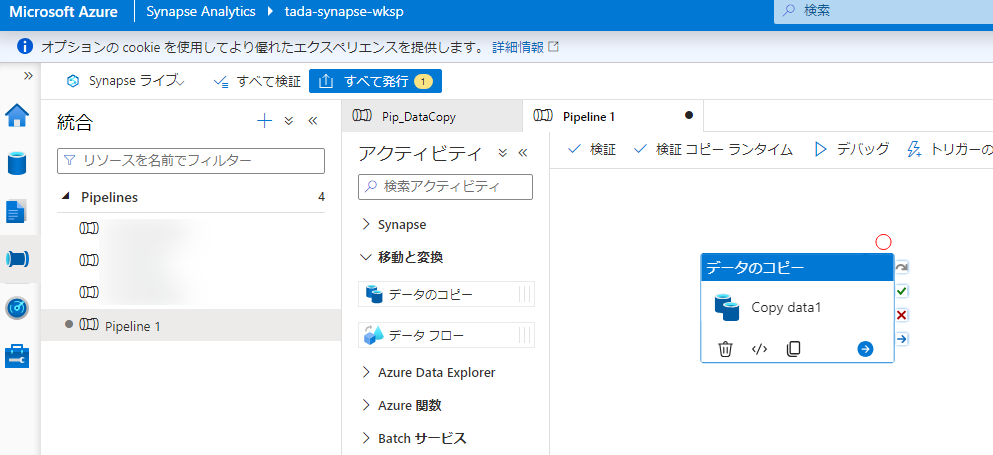993x455 pixels.
Task: Click blue arrow on Copy data1
Action: pos(865,349)
